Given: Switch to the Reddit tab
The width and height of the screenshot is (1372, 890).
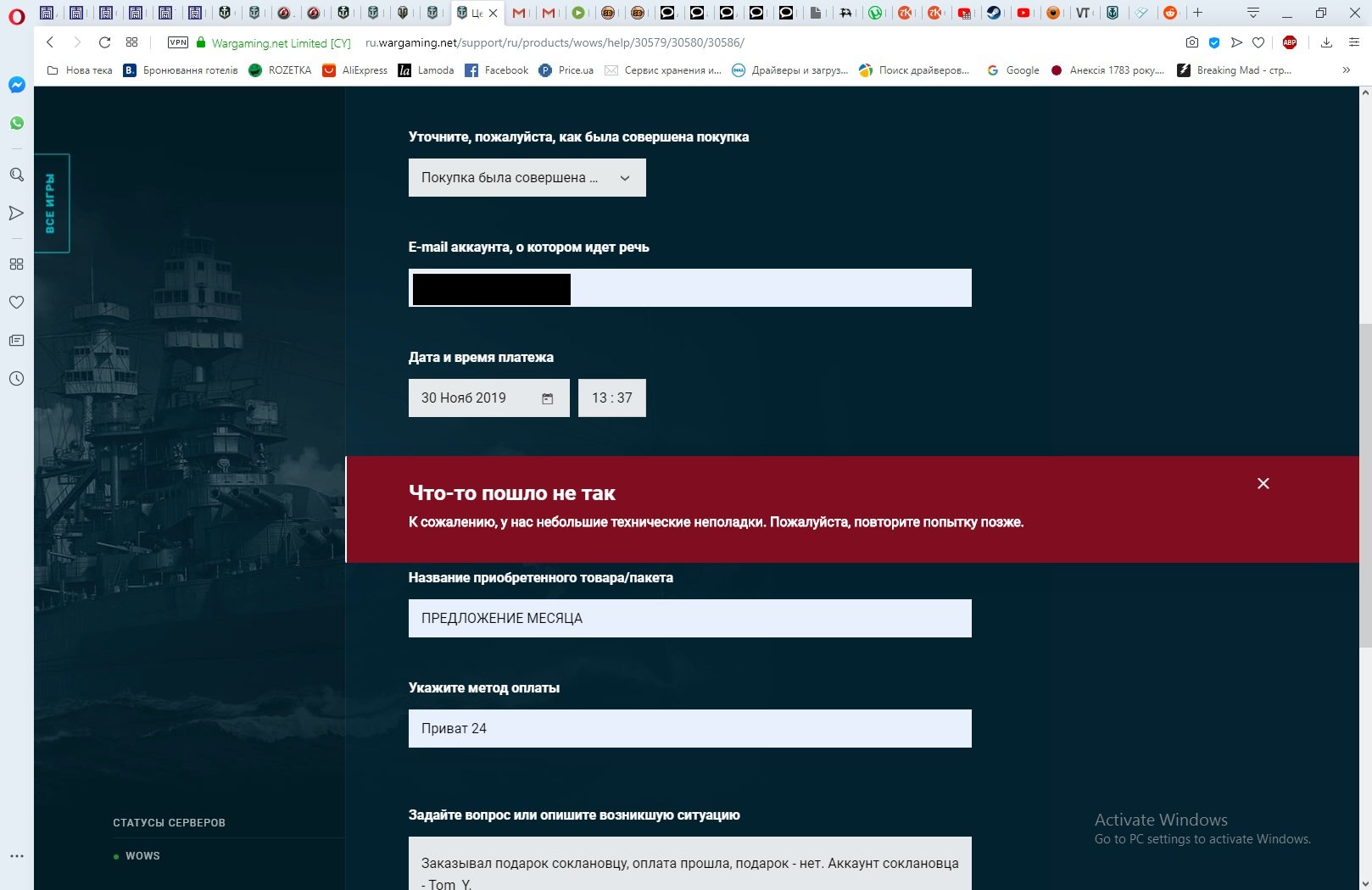Looking at the screenshot, I should 1170,13.
